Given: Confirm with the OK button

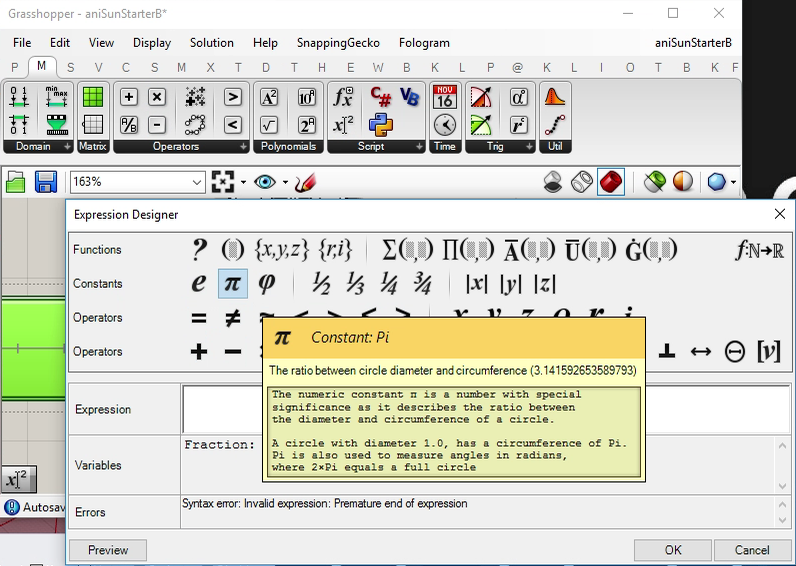Looking at the screenshot, I should point(673,550).
